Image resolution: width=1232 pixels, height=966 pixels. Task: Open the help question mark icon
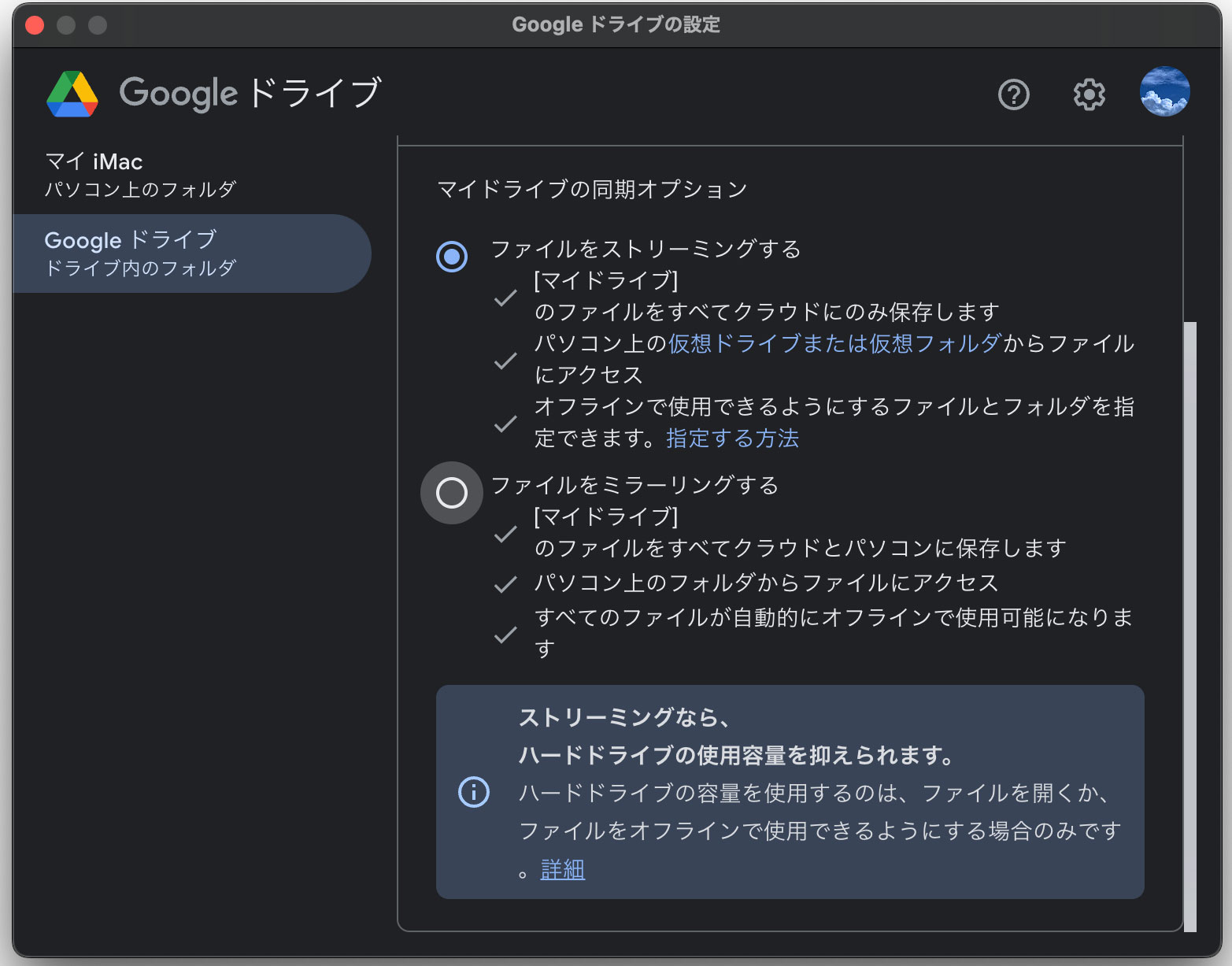[x=1013, y=94]
